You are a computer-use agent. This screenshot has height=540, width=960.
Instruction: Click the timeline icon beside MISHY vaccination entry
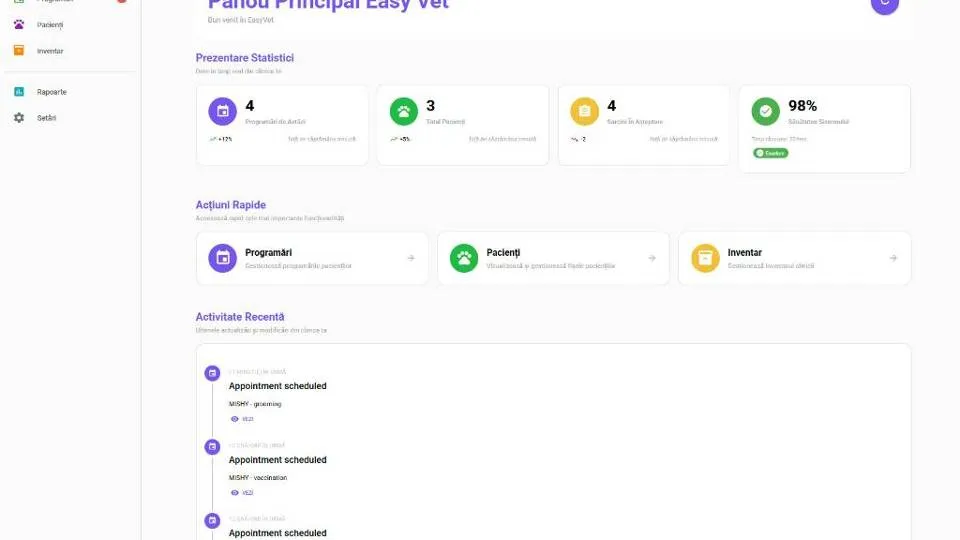pos(212,447)
